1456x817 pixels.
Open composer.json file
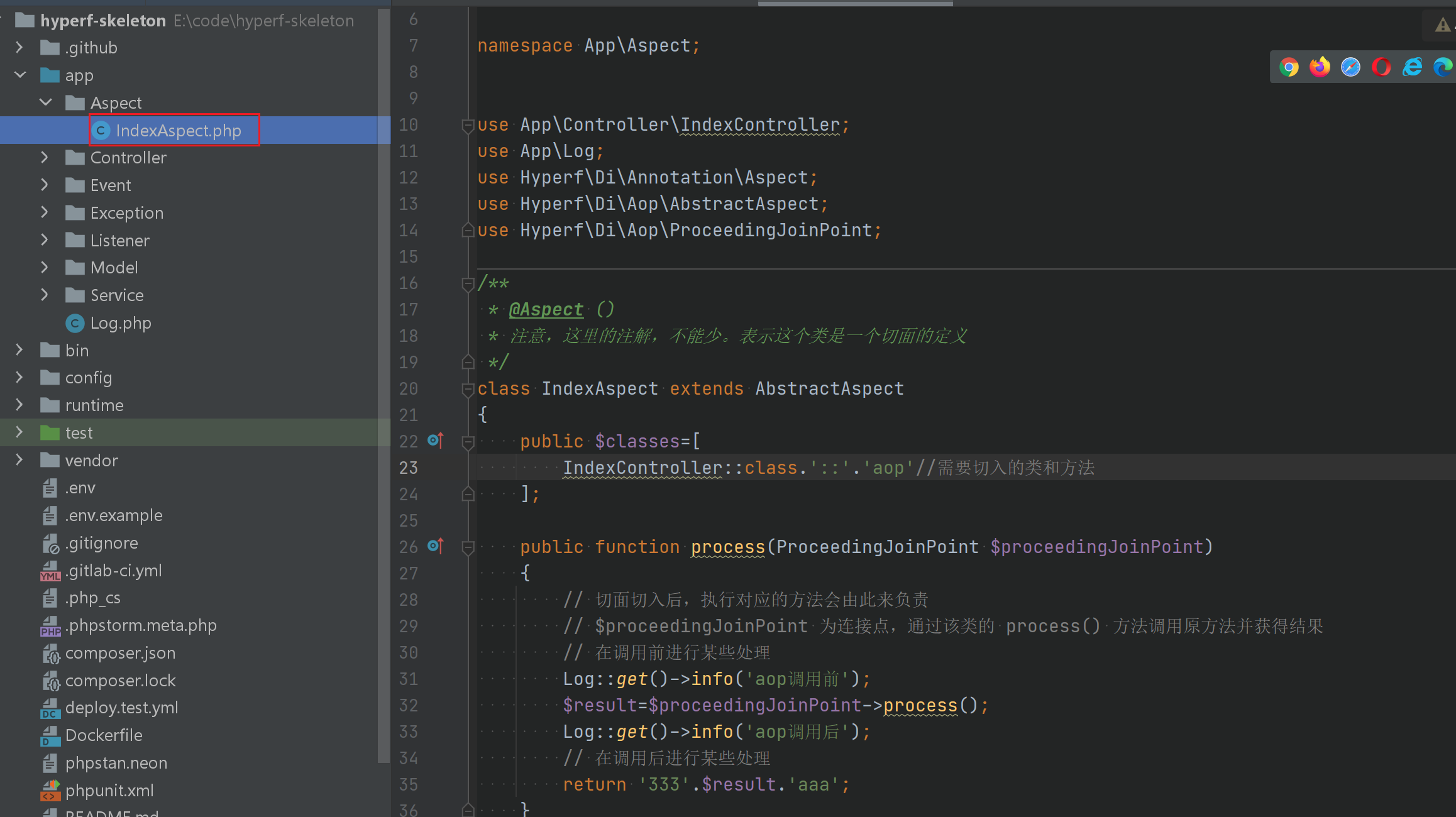coord(120,653)
